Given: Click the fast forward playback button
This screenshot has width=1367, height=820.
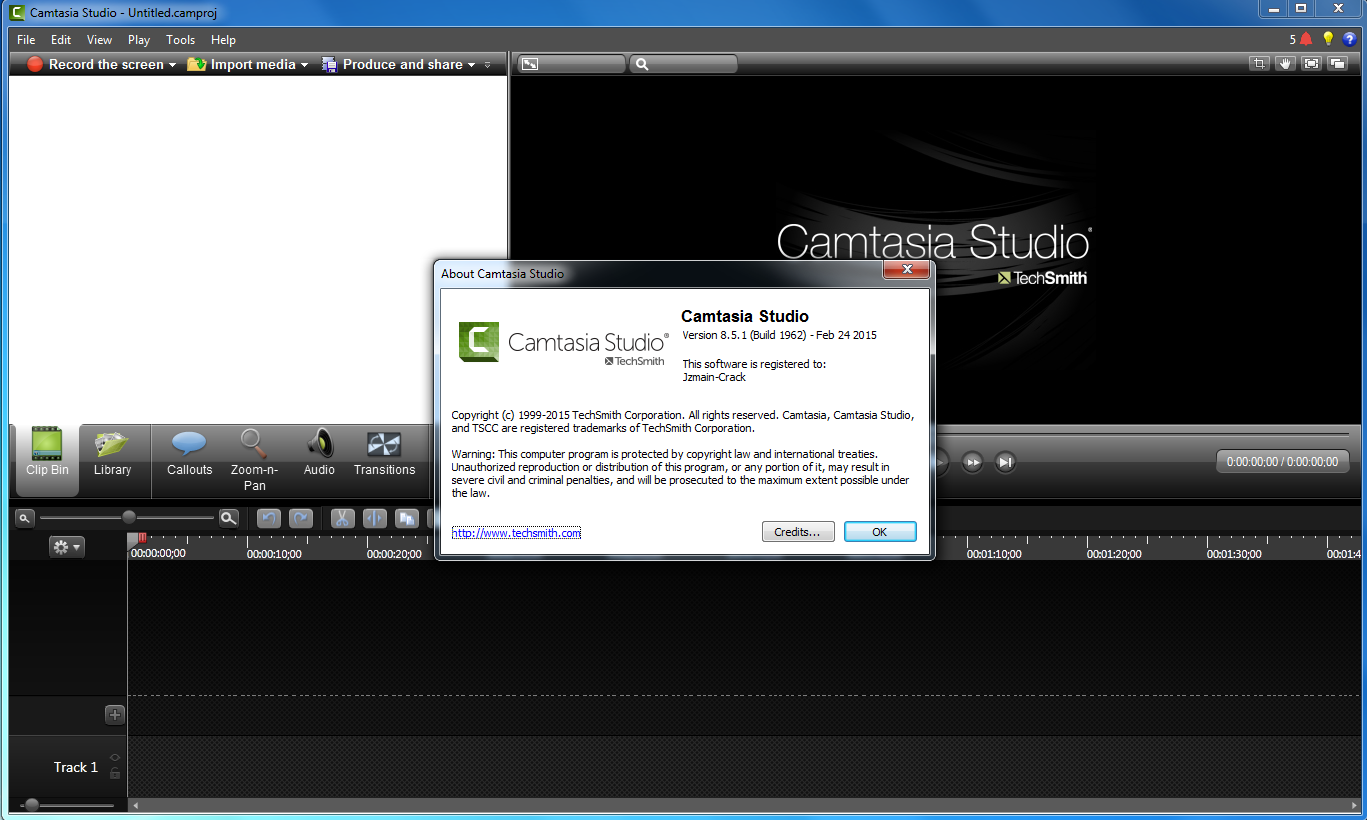Looking at the screenshot, I should pos(972,462).
